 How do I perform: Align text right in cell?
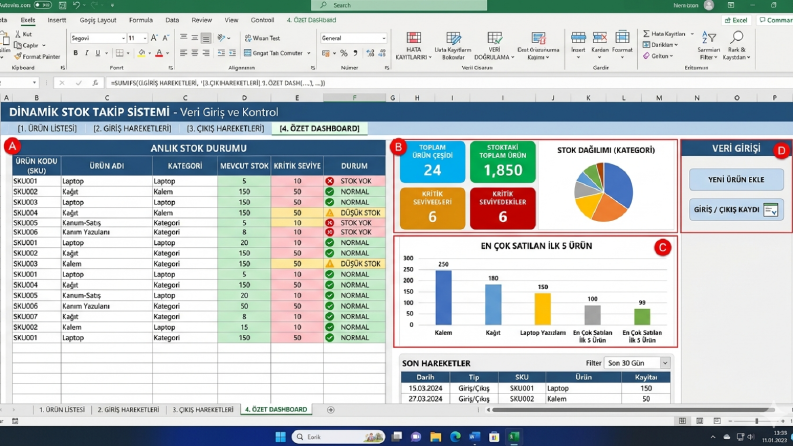point(206,53)
